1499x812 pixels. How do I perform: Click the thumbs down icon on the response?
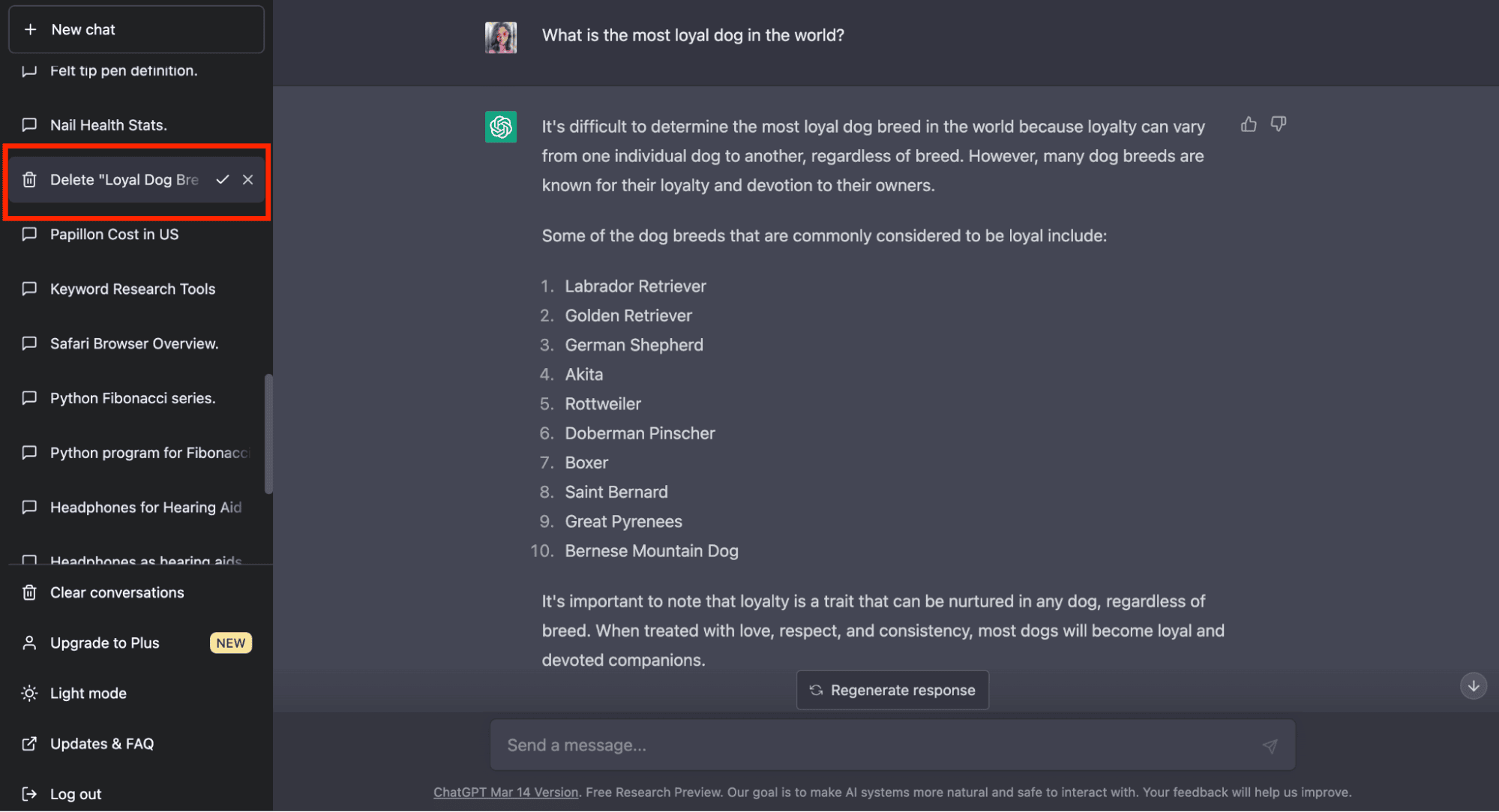pyautogui.click(x=1279, y=124)
